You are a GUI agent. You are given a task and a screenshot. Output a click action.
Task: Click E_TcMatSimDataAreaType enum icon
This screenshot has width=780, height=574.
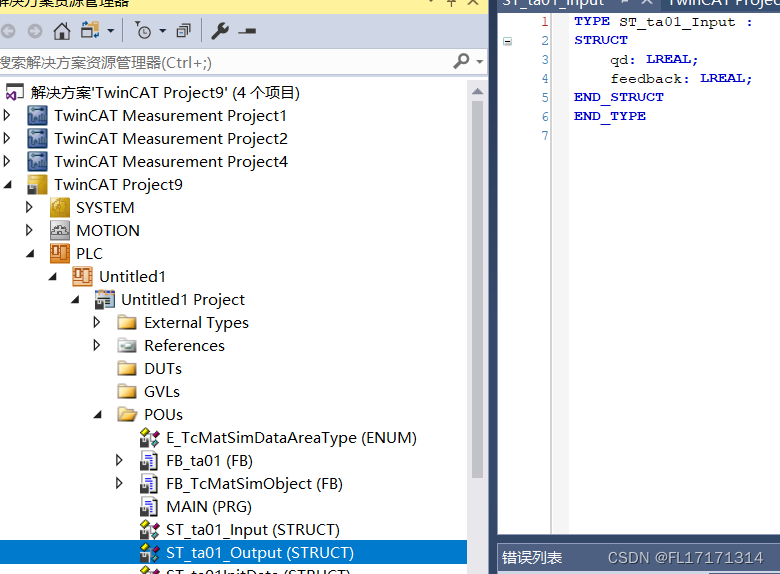point(149,438)
